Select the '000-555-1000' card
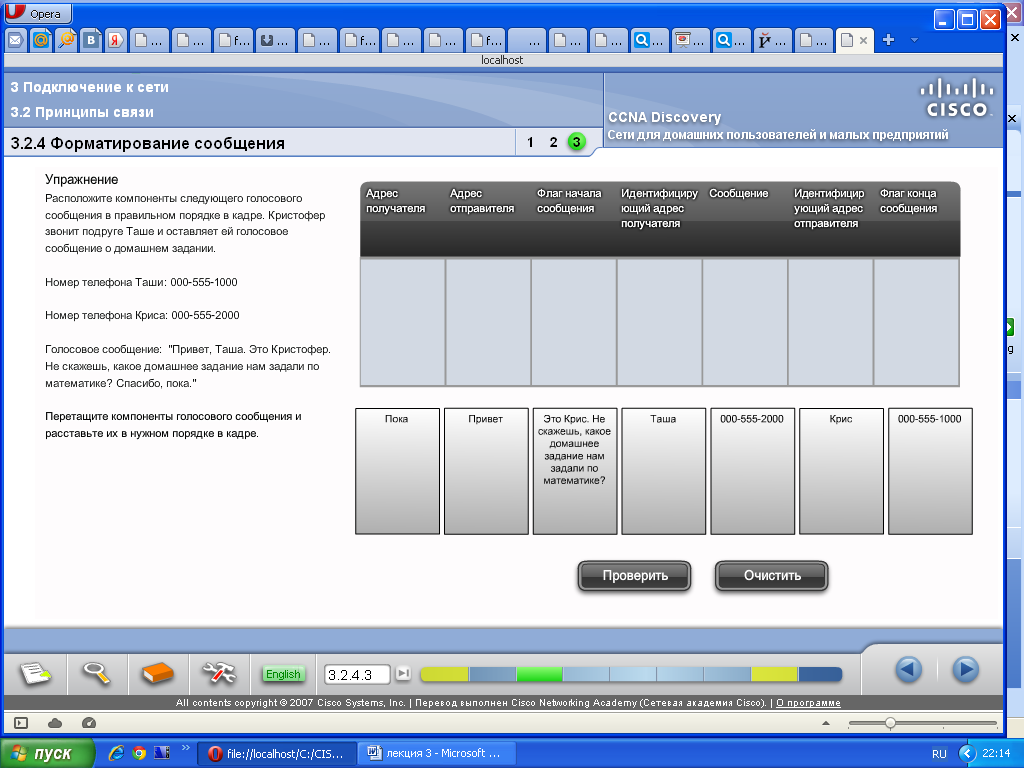Image resolution: width=1024 pixels, height=768 pixels. click(x=930, y=471)
